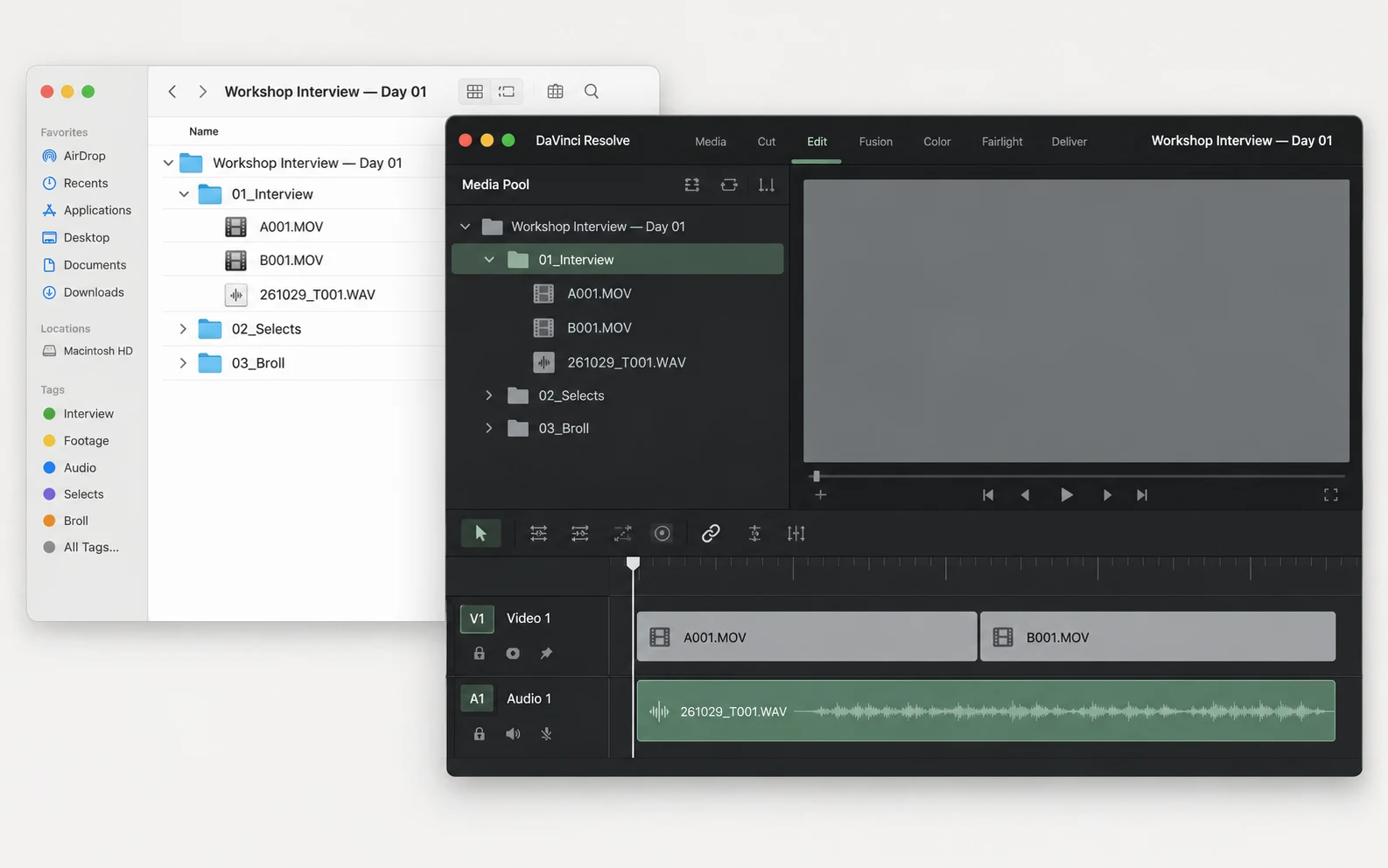Switch to the Cut page tab
1388x868 pixels.
click(767, 142)
